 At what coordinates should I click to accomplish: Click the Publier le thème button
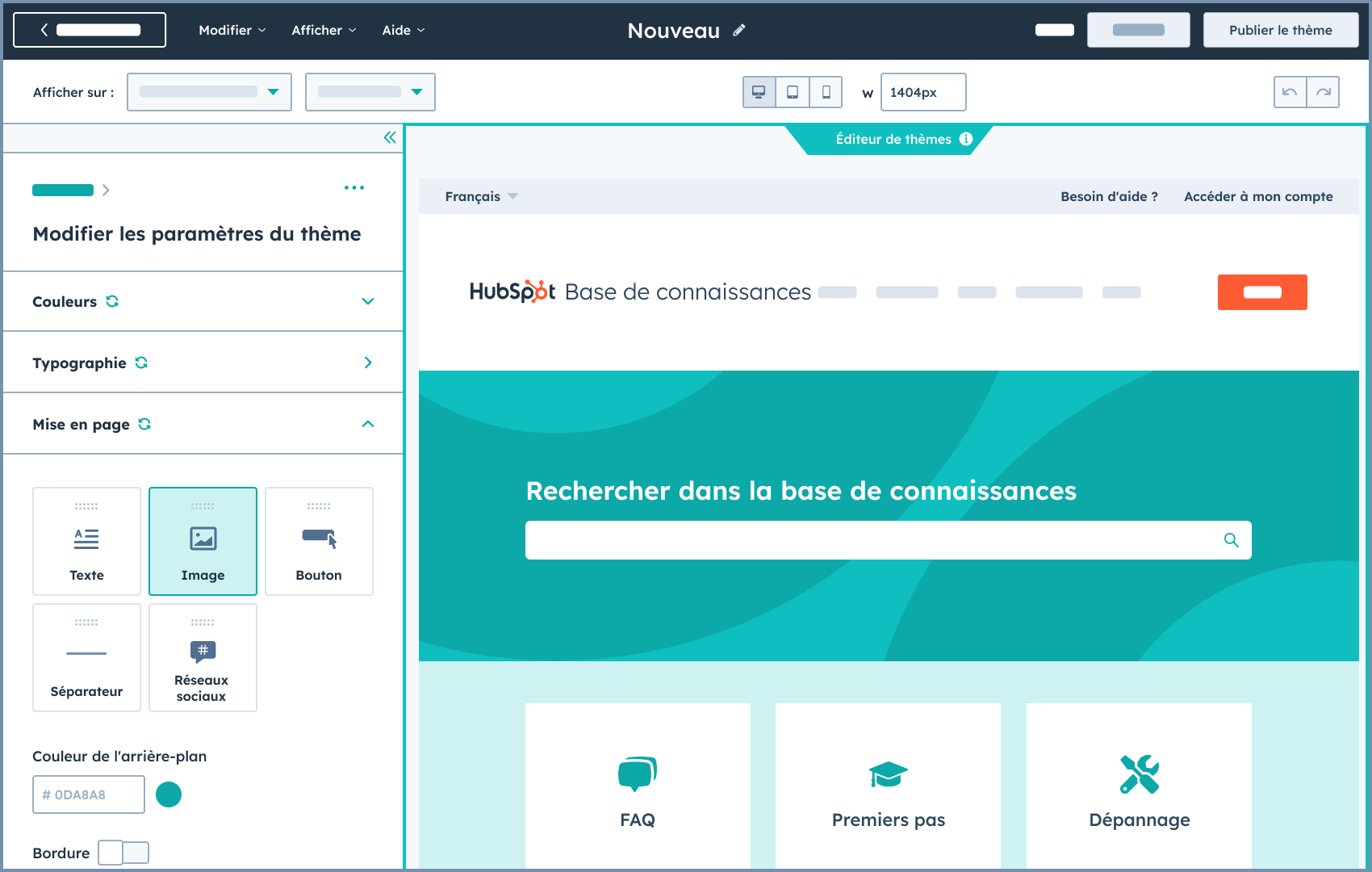click(1280, 30)
